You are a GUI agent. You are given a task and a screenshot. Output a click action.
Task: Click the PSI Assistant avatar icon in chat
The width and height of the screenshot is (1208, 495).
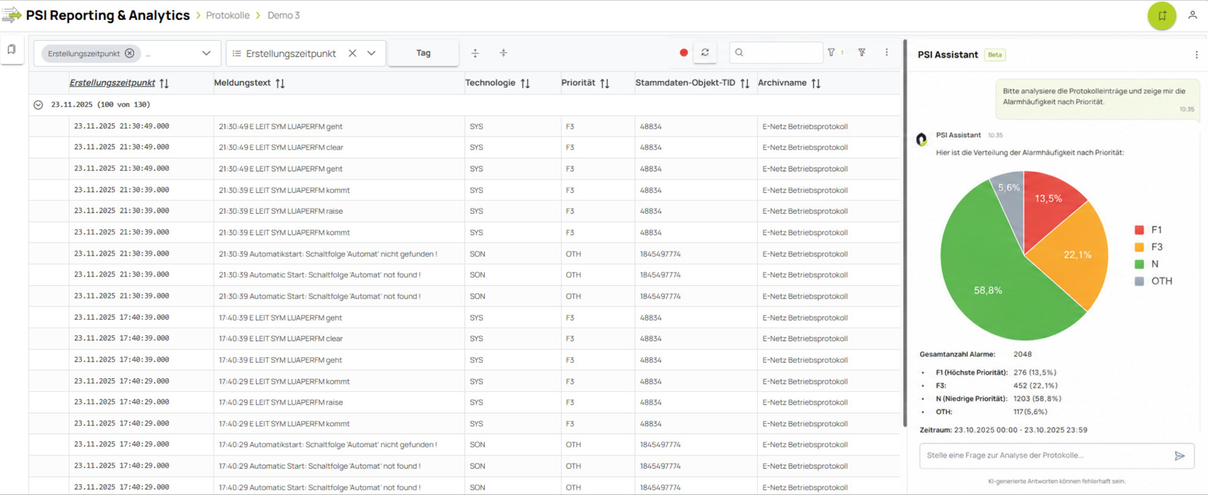tap(922, 139)
